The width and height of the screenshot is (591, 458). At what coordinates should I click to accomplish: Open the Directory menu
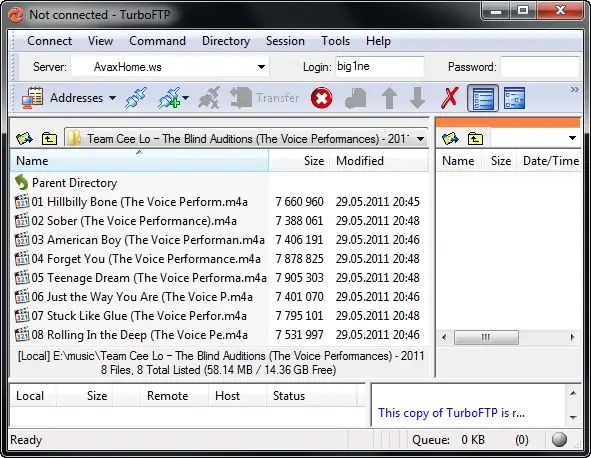[226, 41]
